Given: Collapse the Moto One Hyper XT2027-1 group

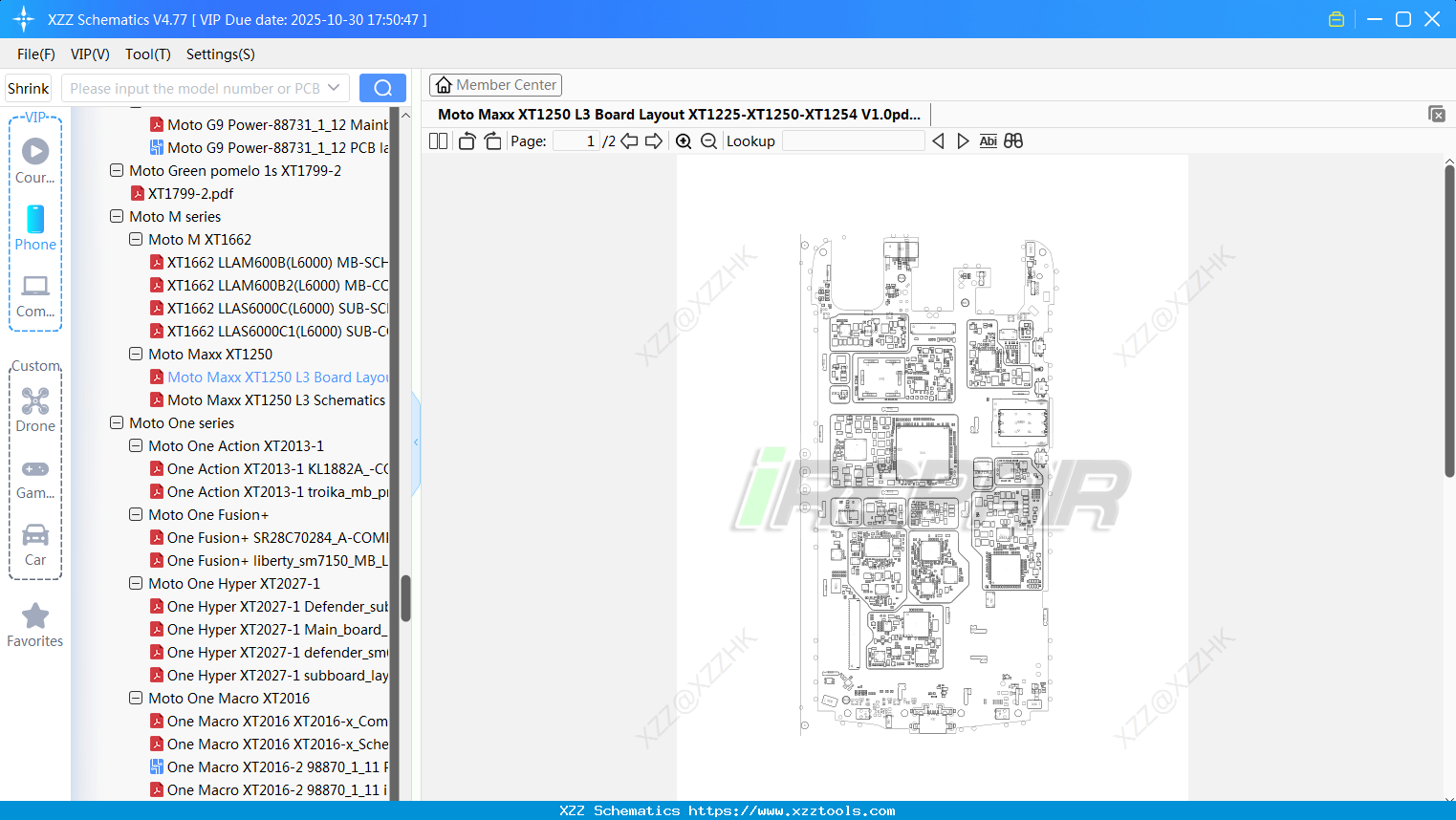Looking at the screenshot, I should (135, 583).
